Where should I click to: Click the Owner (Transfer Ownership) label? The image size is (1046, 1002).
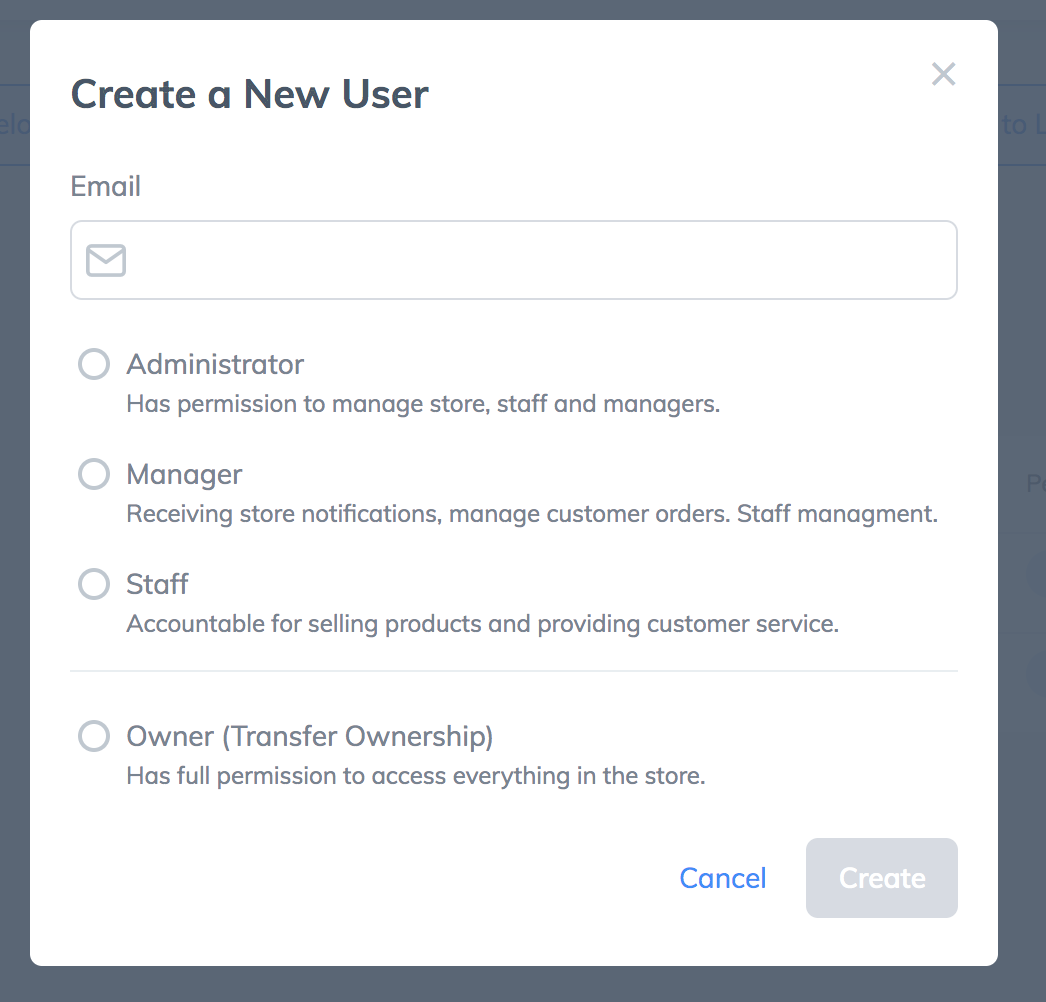tap(310, 736)
